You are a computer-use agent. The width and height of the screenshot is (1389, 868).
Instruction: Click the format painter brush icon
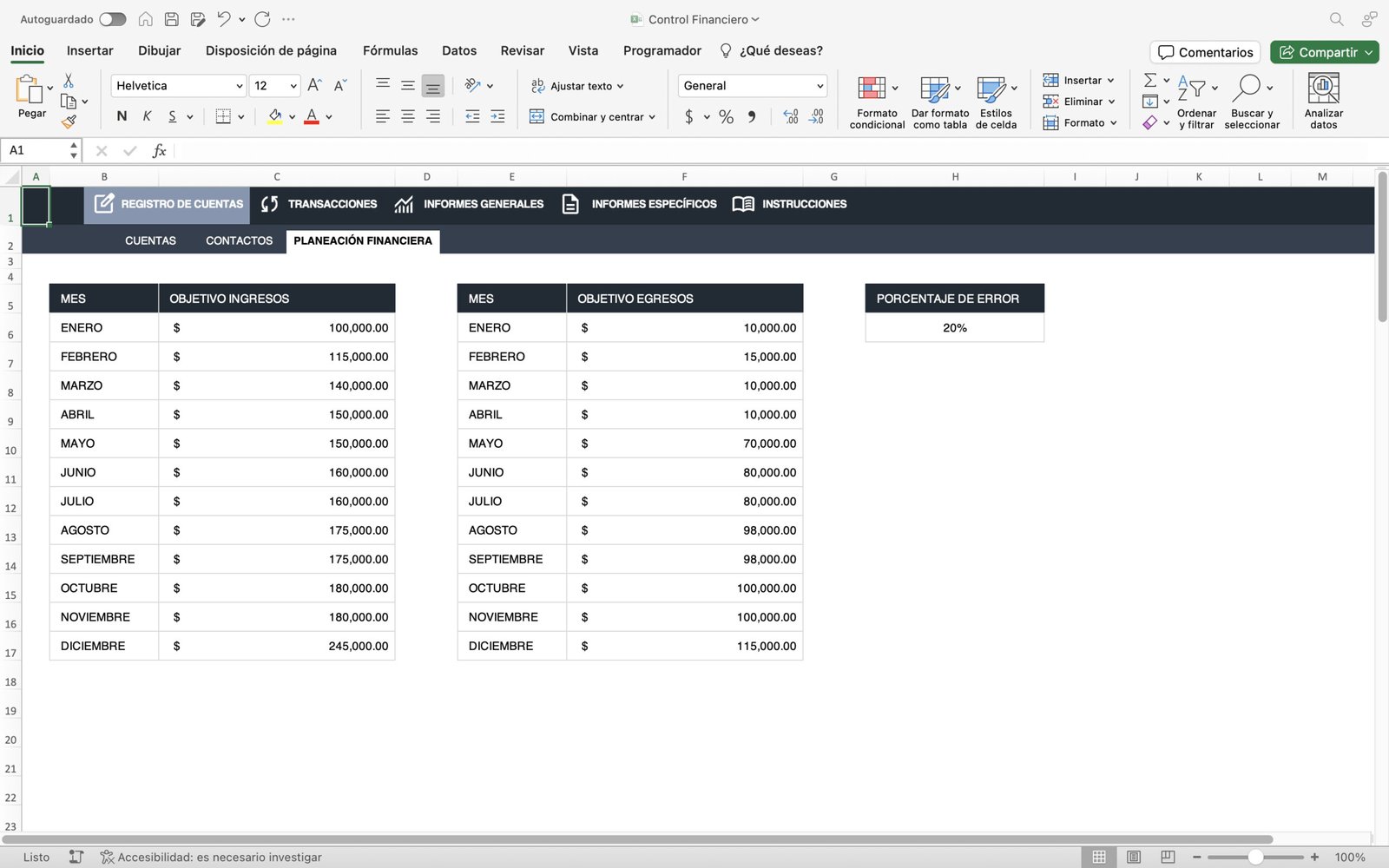pos(69,122)
